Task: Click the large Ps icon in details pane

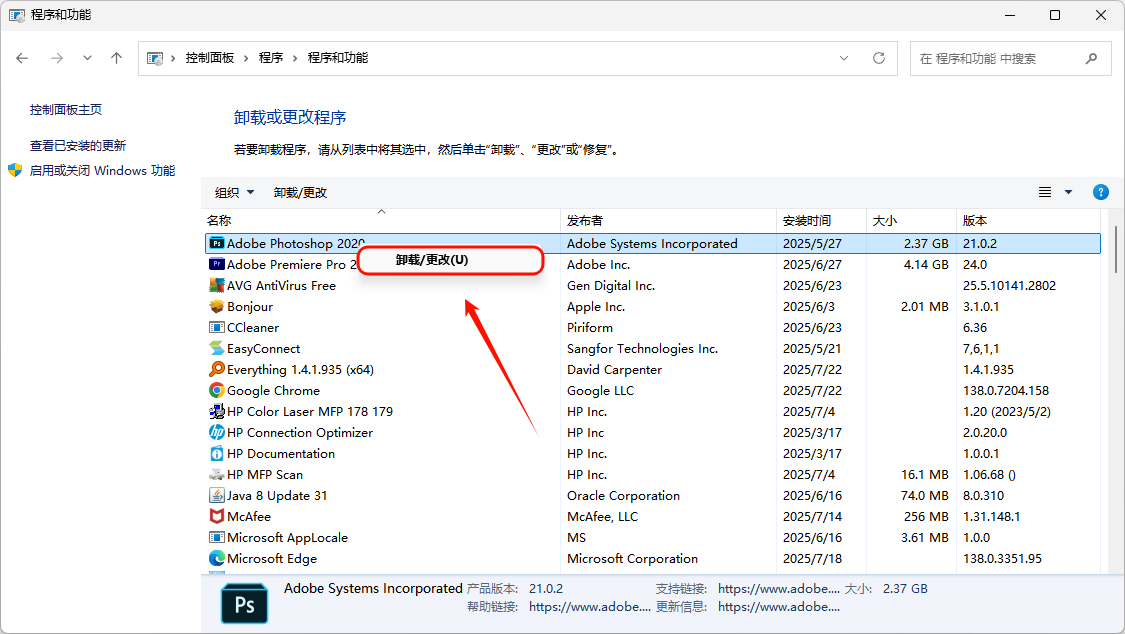Action: click(x=245, y=604)
